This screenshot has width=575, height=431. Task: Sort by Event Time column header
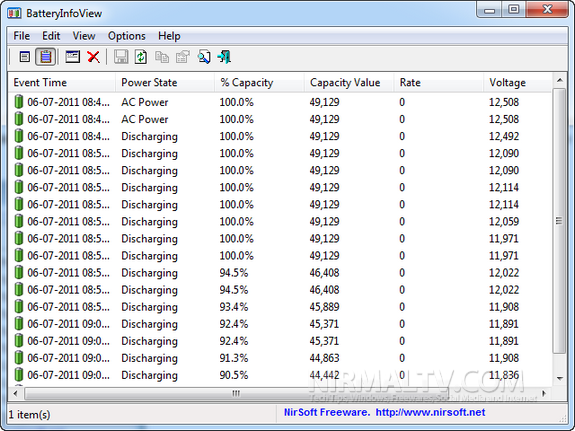pos(62,83)
